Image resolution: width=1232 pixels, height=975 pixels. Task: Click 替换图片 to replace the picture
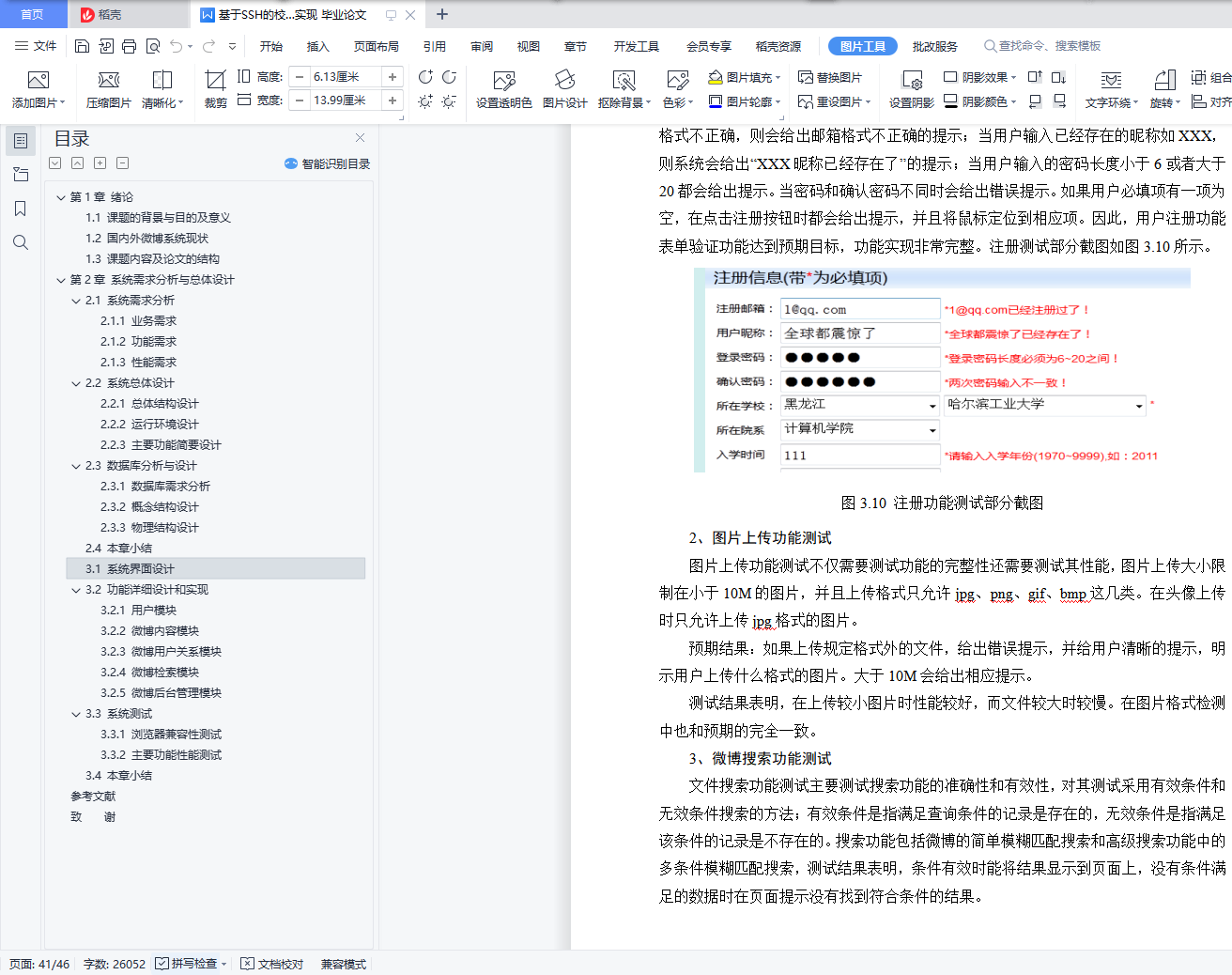(830, 77)
